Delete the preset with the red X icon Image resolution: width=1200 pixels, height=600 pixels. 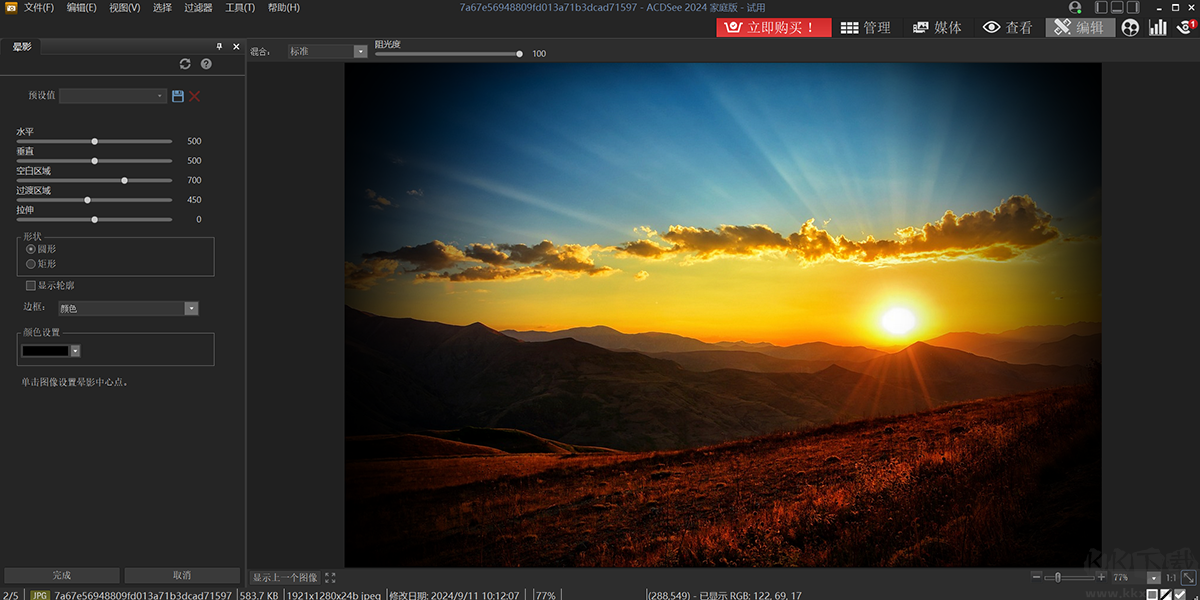coord(195,96)
